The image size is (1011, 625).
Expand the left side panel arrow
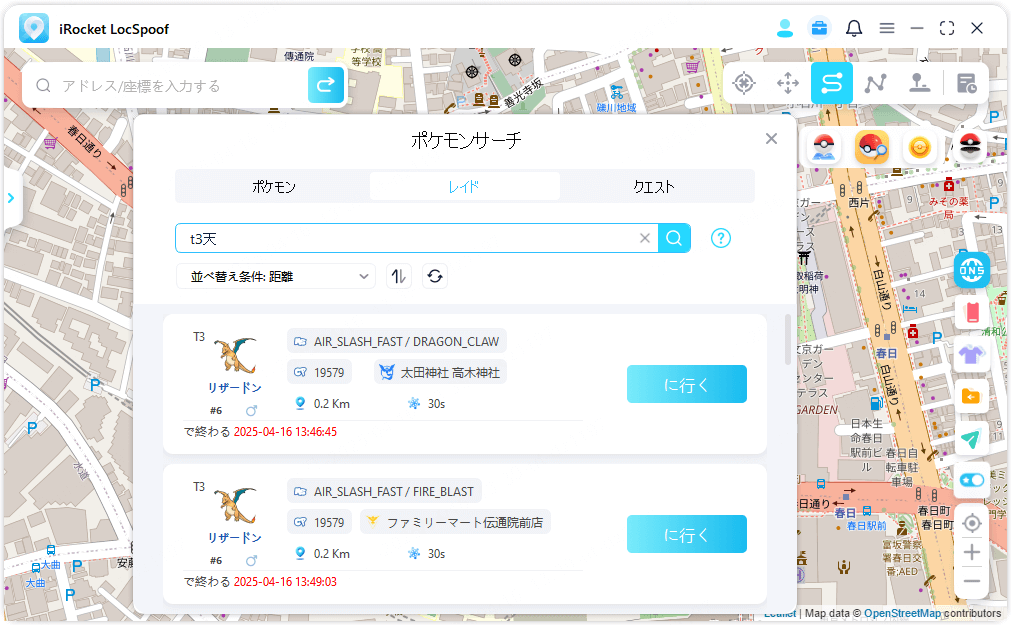point(11,198)
